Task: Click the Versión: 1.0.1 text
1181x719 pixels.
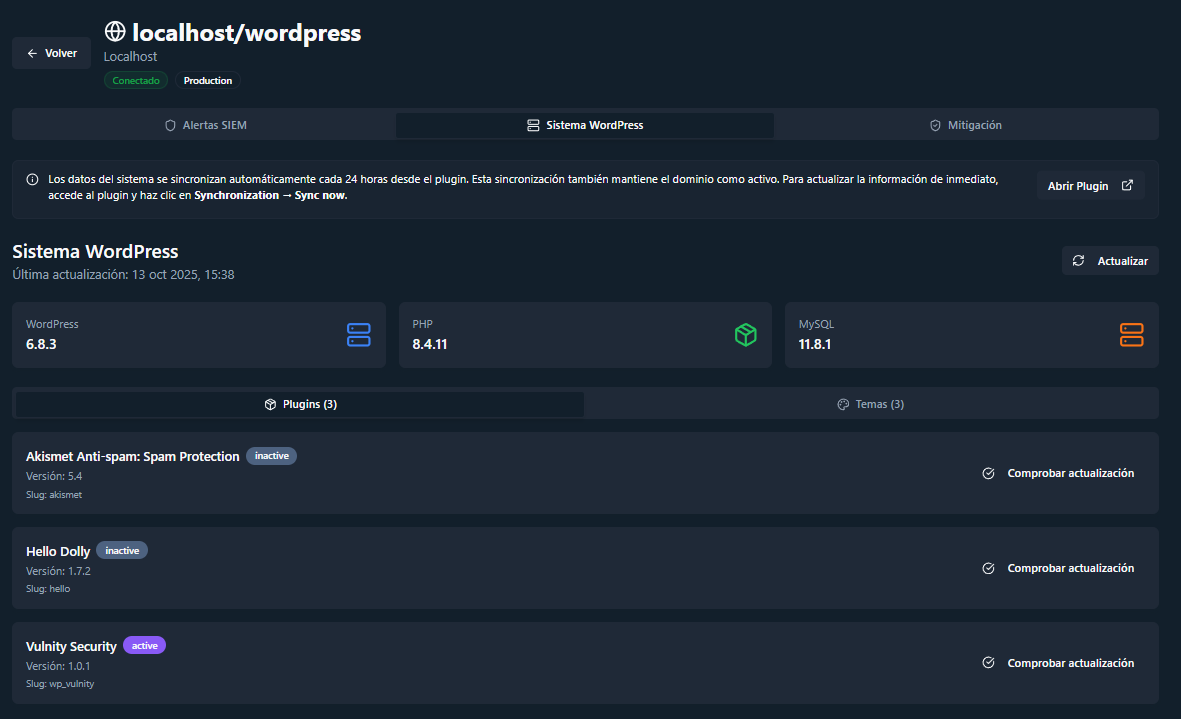Action: pos(58,666)
